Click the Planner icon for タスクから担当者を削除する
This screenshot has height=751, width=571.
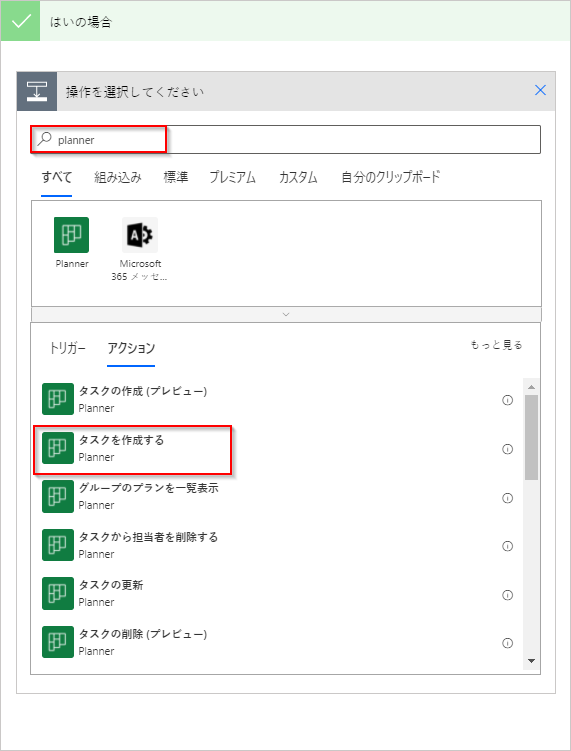(x=58, y=545)
